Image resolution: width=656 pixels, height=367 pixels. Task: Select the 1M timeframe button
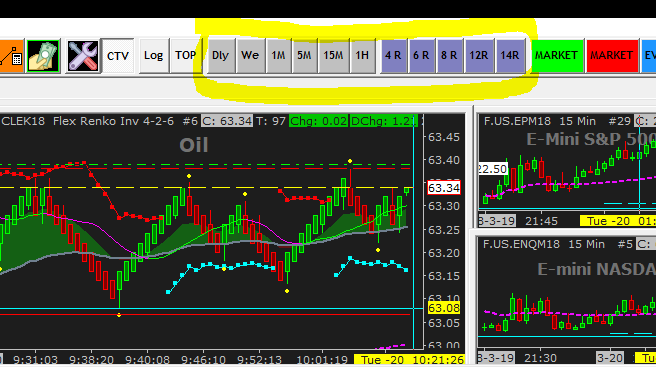279,56
